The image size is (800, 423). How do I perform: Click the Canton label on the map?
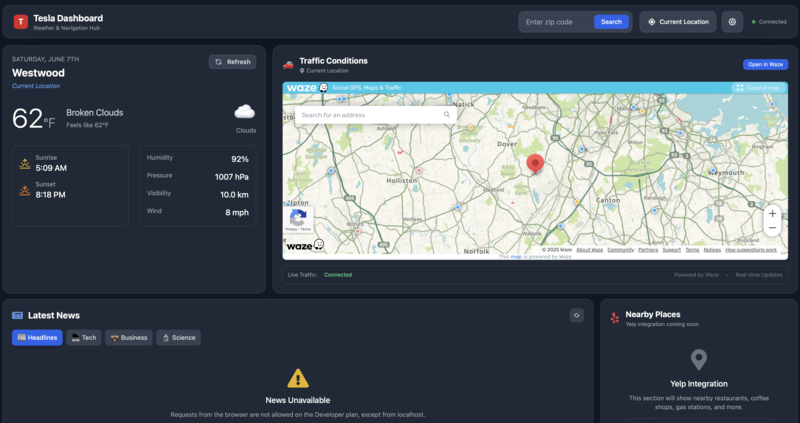608,201
